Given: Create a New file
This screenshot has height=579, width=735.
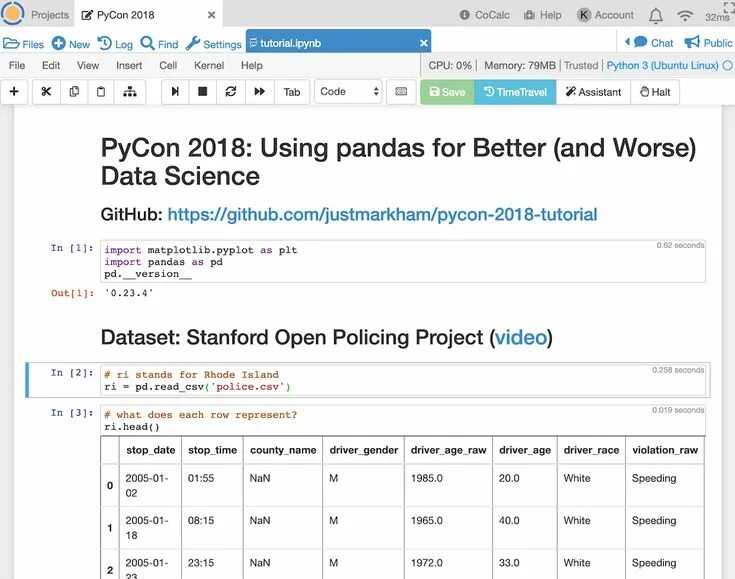Looking at the screenshot, I should click(x=71, y=44).
